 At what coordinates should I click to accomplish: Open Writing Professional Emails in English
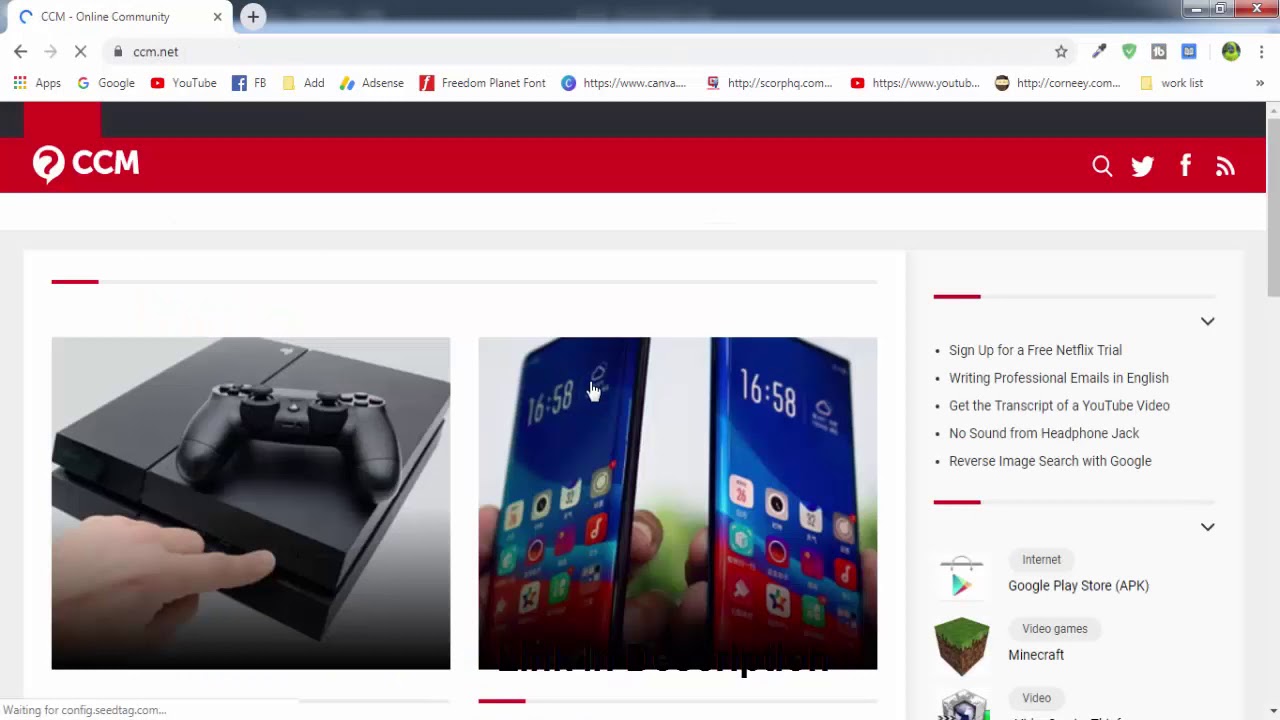[x=1058, y=378]
